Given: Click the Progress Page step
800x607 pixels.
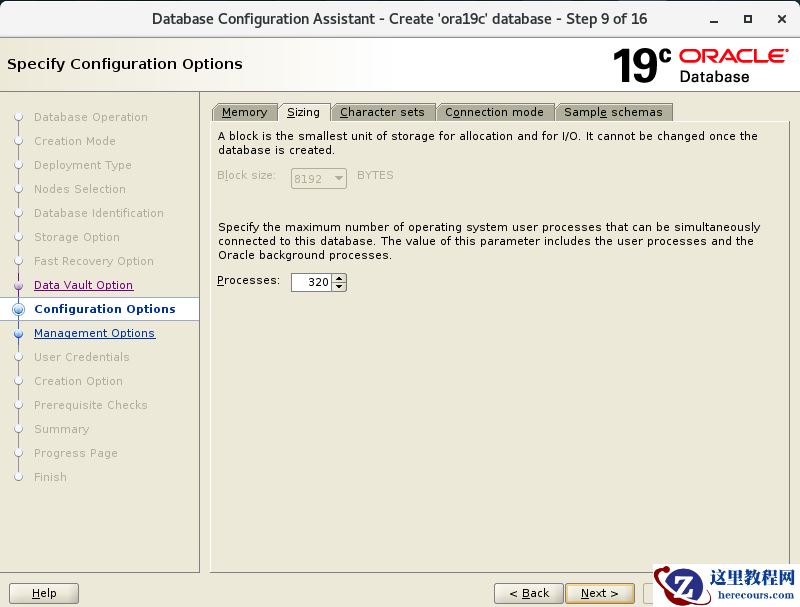Looking at the screenshot, I should [76, 453].
